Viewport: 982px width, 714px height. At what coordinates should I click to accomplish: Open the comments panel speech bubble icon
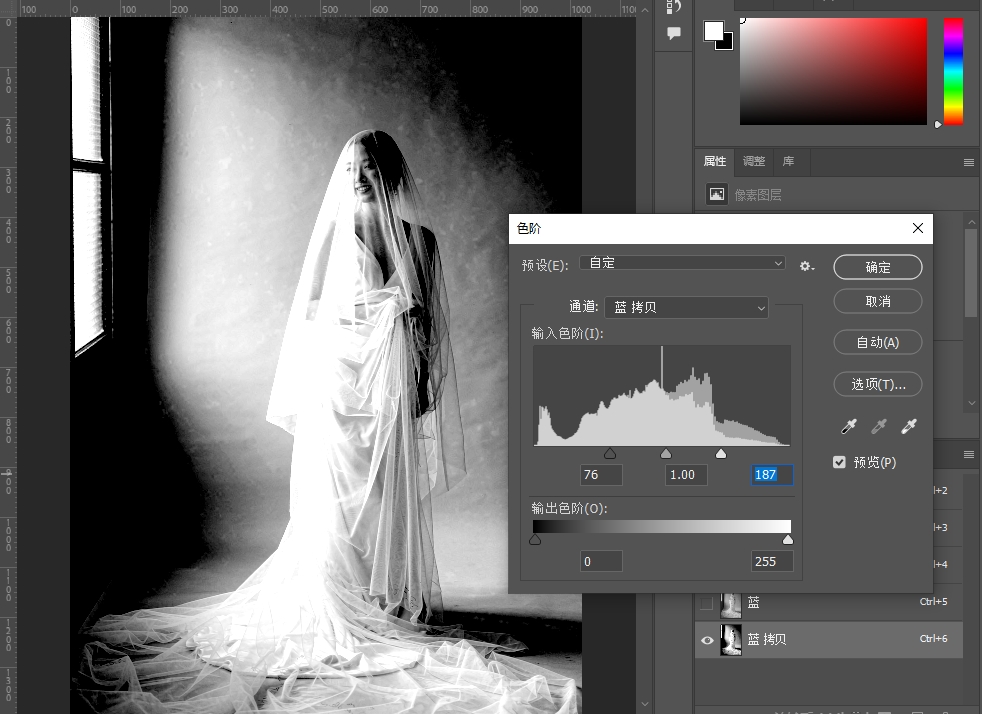[674, 33]
